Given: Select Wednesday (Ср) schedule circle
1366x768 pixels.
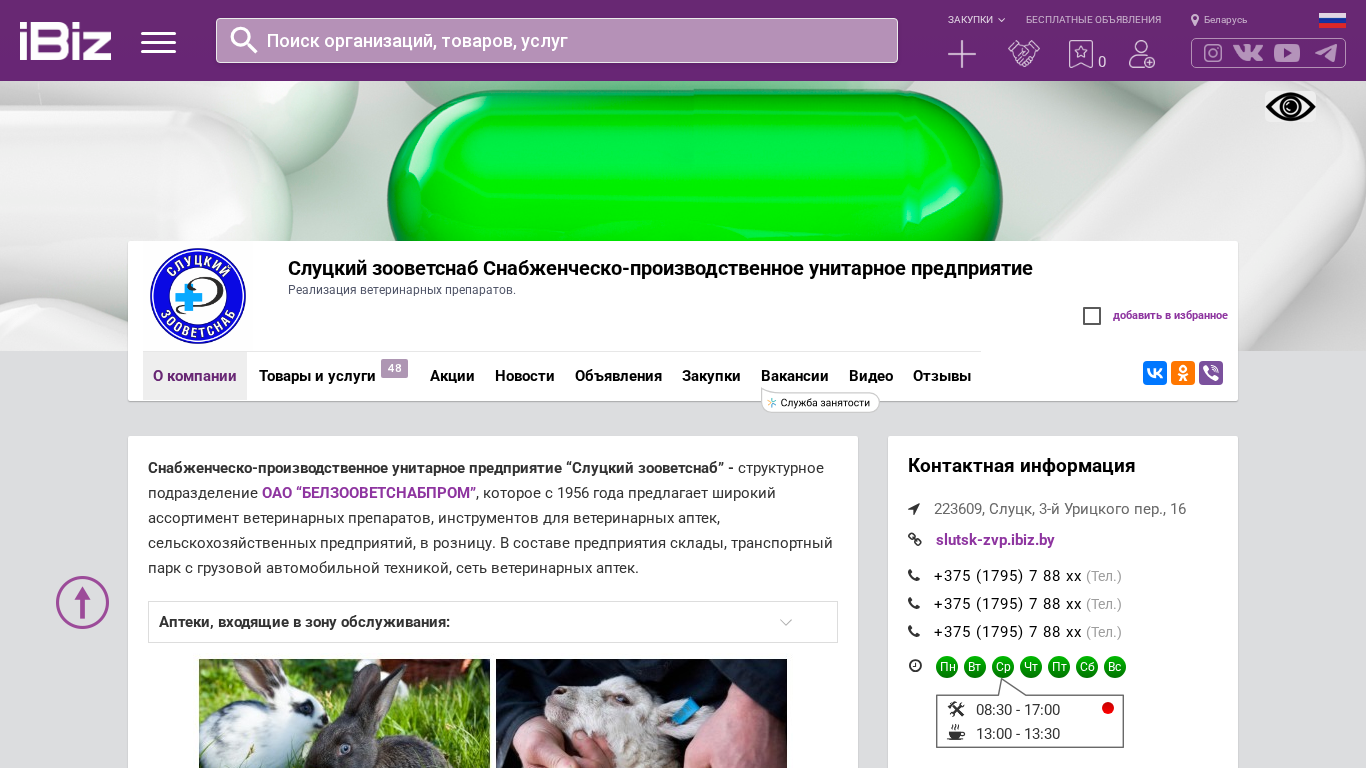Looking at the screenshot, I should [1003, 667].
